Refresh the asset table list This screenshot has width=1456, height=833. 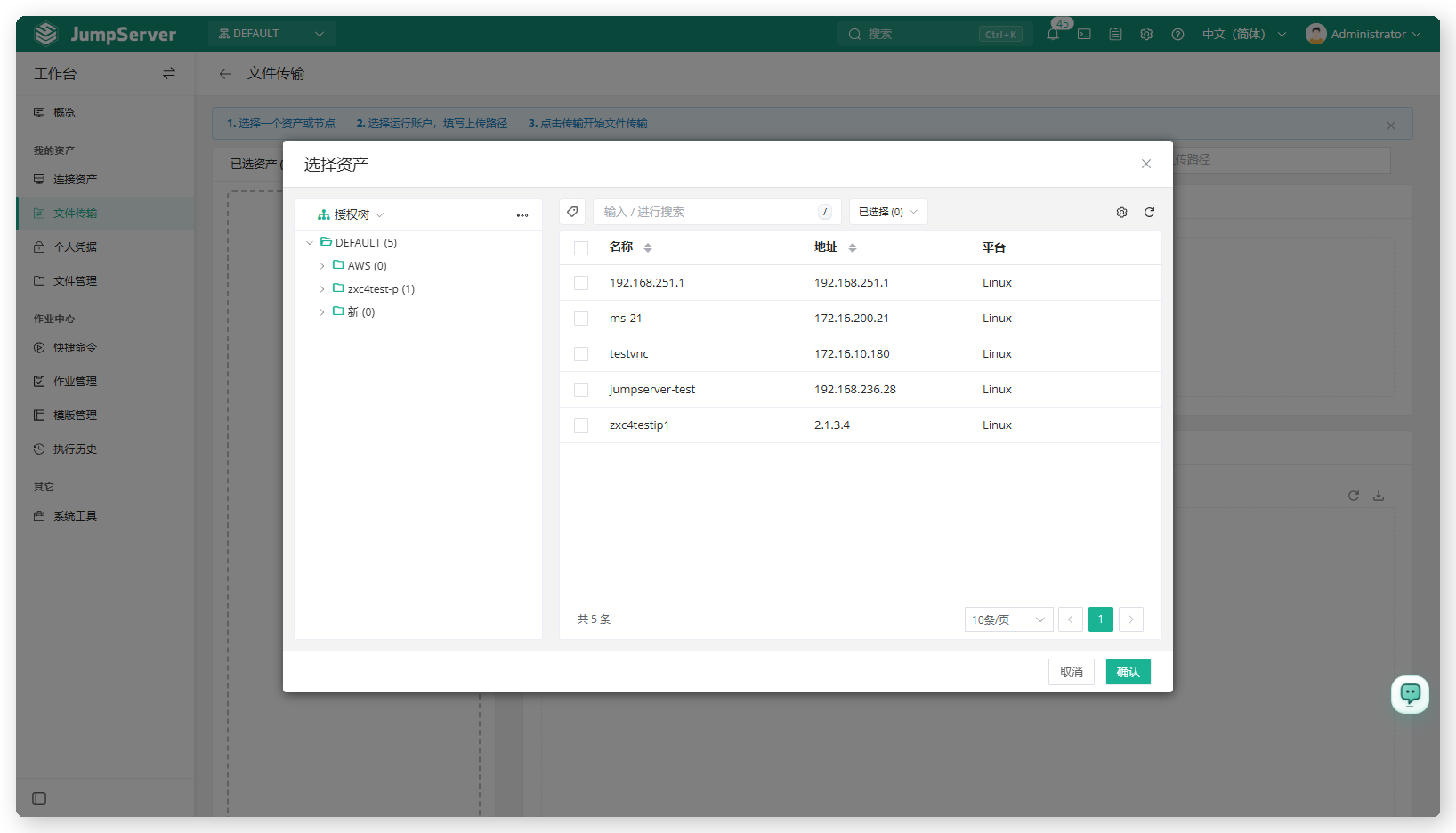[x=1149, y=212]
